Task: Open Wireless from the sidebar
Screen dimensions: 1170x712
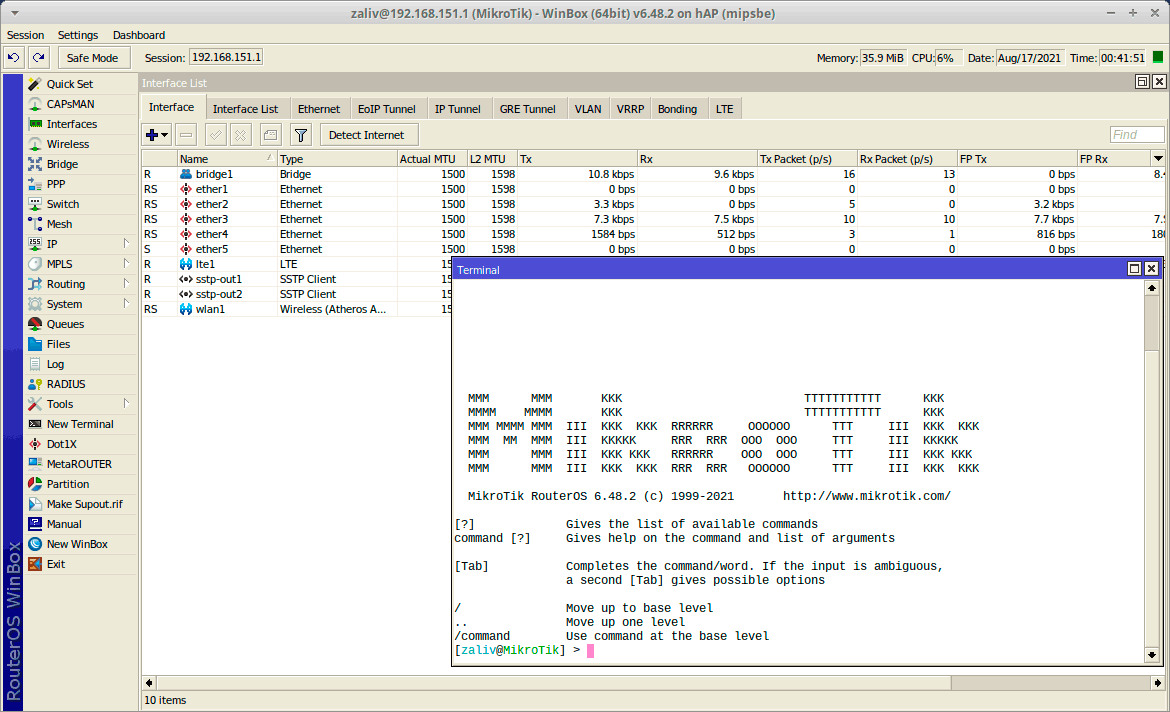Action: (x=67, y=144)
